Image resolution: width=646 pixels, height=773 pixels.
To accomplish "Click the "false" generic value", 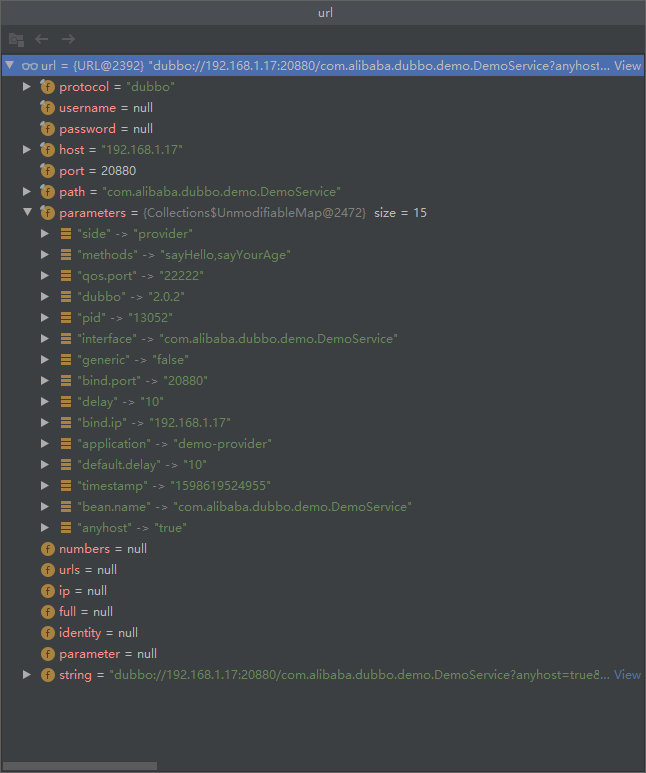I will pyautogui.click(x=171, y=360).
